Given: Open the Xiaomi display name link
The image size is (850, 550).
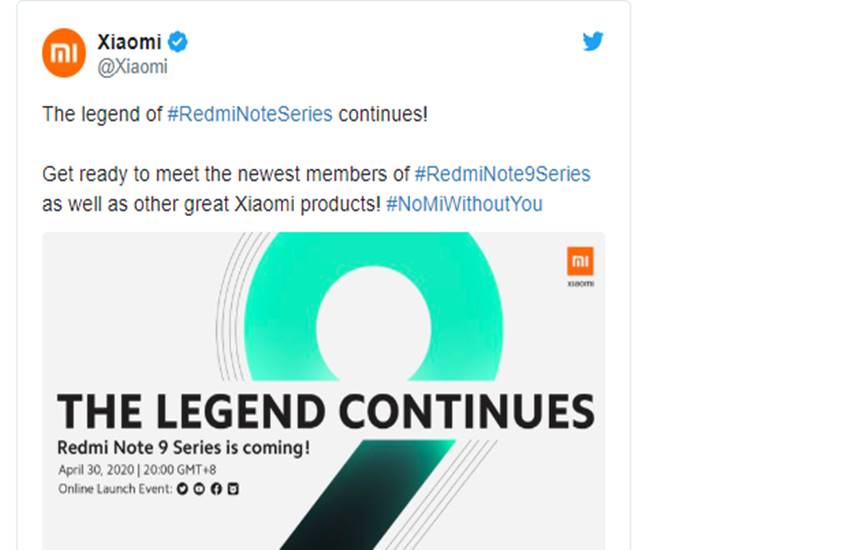Looking at the screenshot, I should [x=129, y=42].
